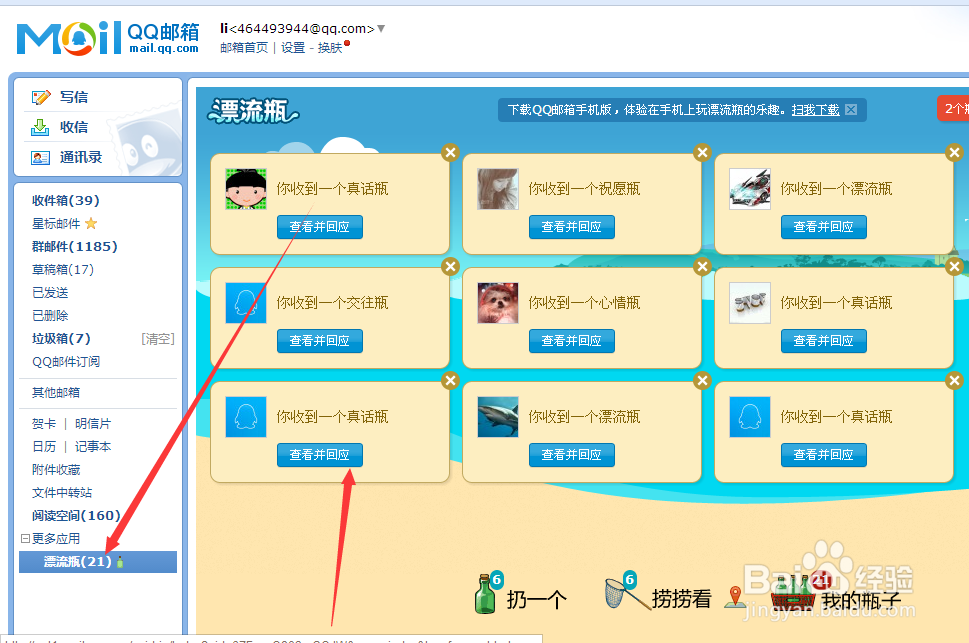Click the shark avatar thumbnail
The width and height of the screenshot is (969, 643).
tap(498, 417)
